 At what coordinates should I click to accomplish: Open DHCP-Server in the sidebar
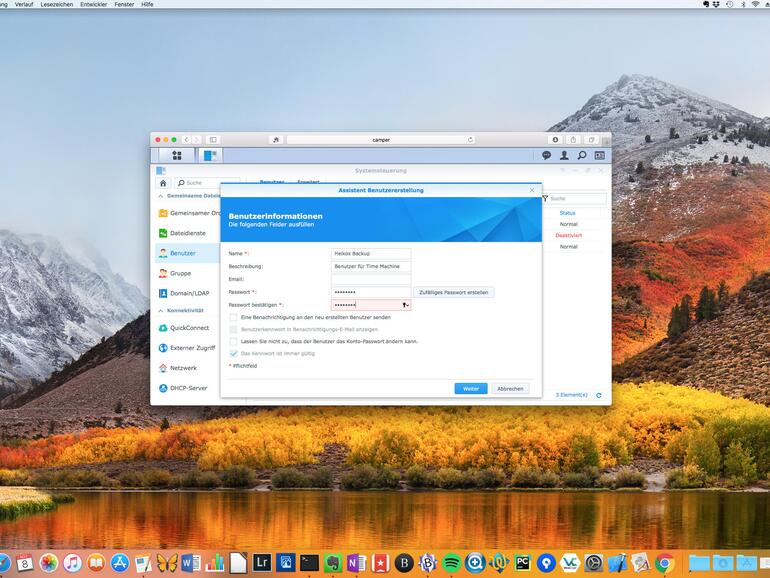(187, 388)
